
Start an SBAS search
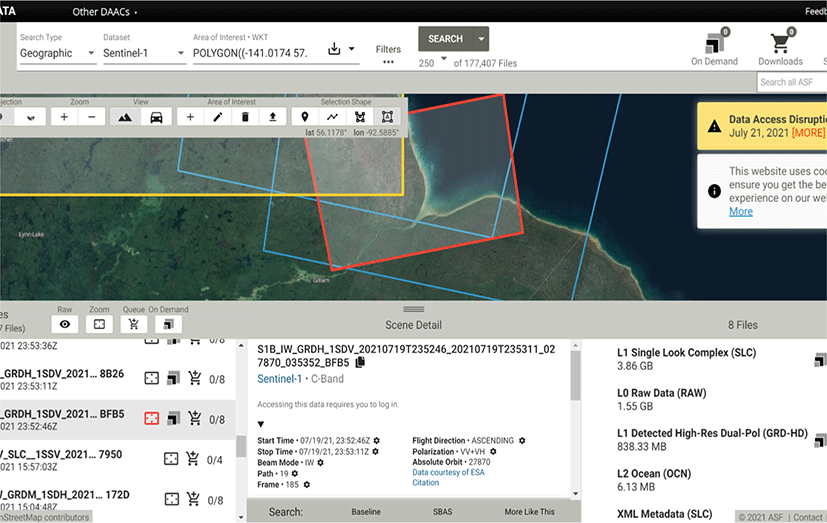[x=442, y=511]
